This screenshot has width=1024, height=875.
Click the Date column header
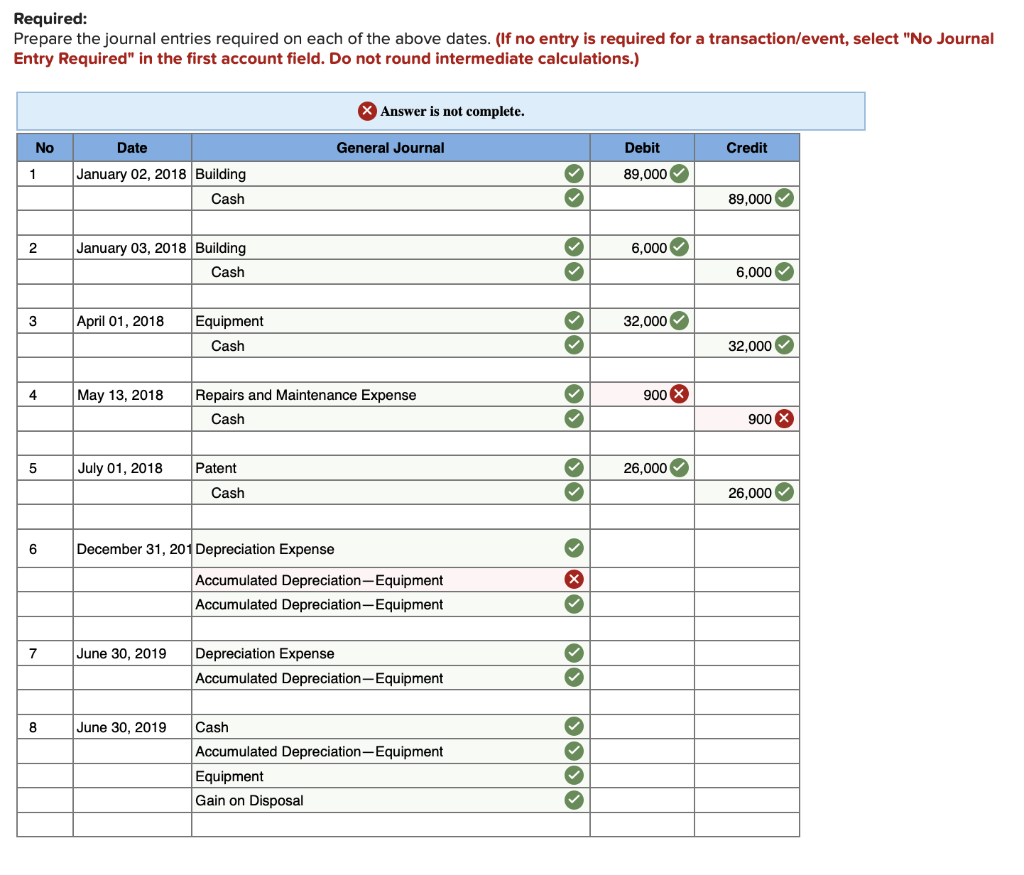point(132,148)
